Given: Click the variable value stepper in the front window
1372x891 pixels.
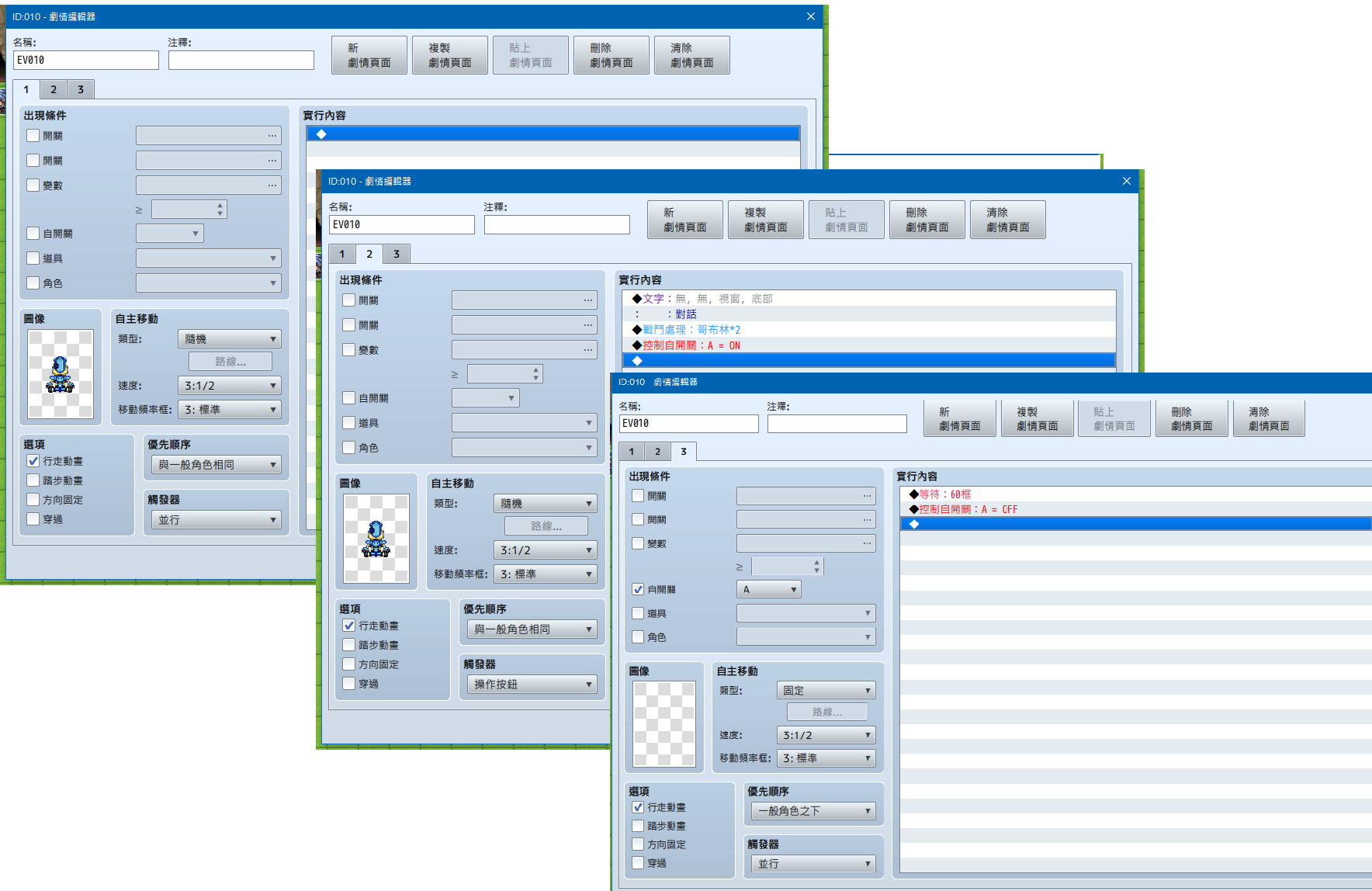Looking at the screenshot, I should tap(816, 567).
